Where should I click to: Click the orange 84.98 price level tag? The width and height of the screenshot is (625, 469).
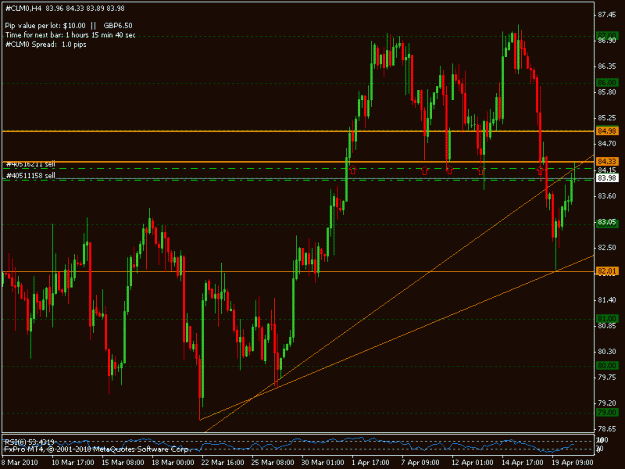click(607, 131)
